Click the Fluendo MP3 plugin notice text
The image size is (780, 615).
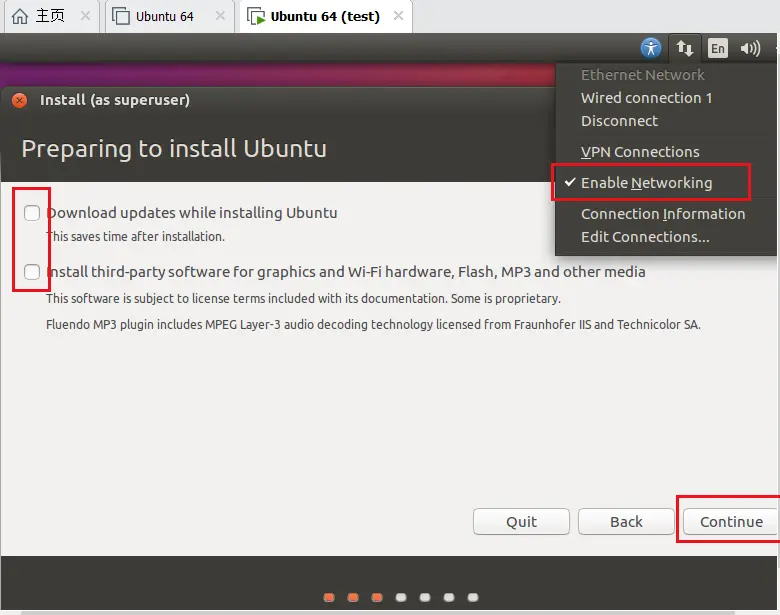[373, 324]
